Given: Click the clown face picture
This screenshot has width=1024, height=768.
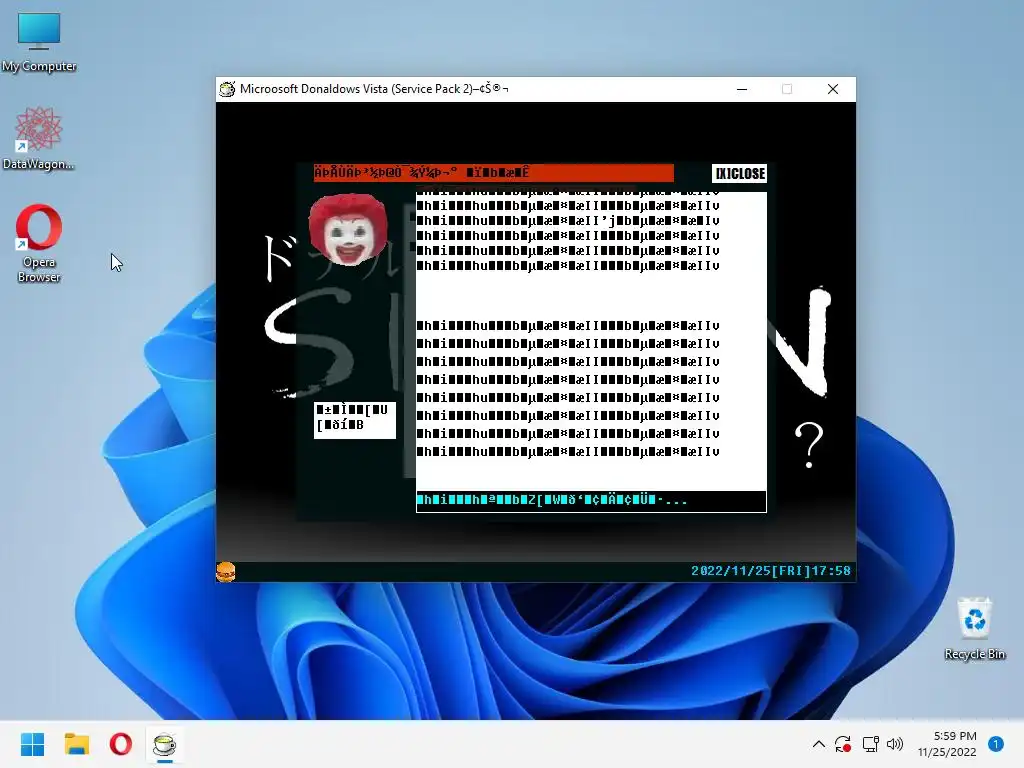Looking at the screenshot, I should [348, 229].
